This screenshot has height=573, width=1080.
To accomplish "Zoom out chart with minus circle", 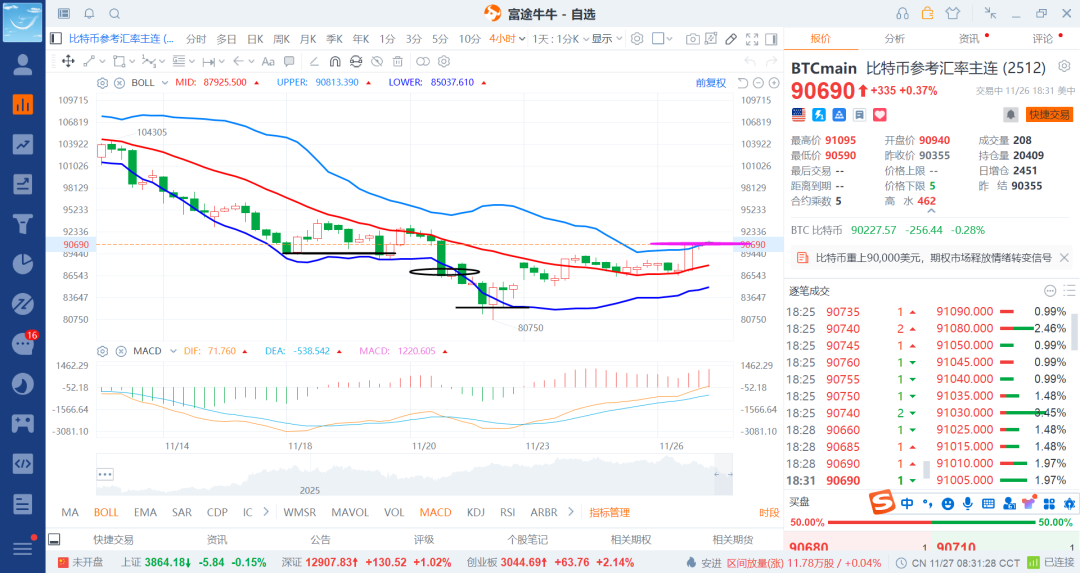I will pyautogui.click(x=758, y=83).
